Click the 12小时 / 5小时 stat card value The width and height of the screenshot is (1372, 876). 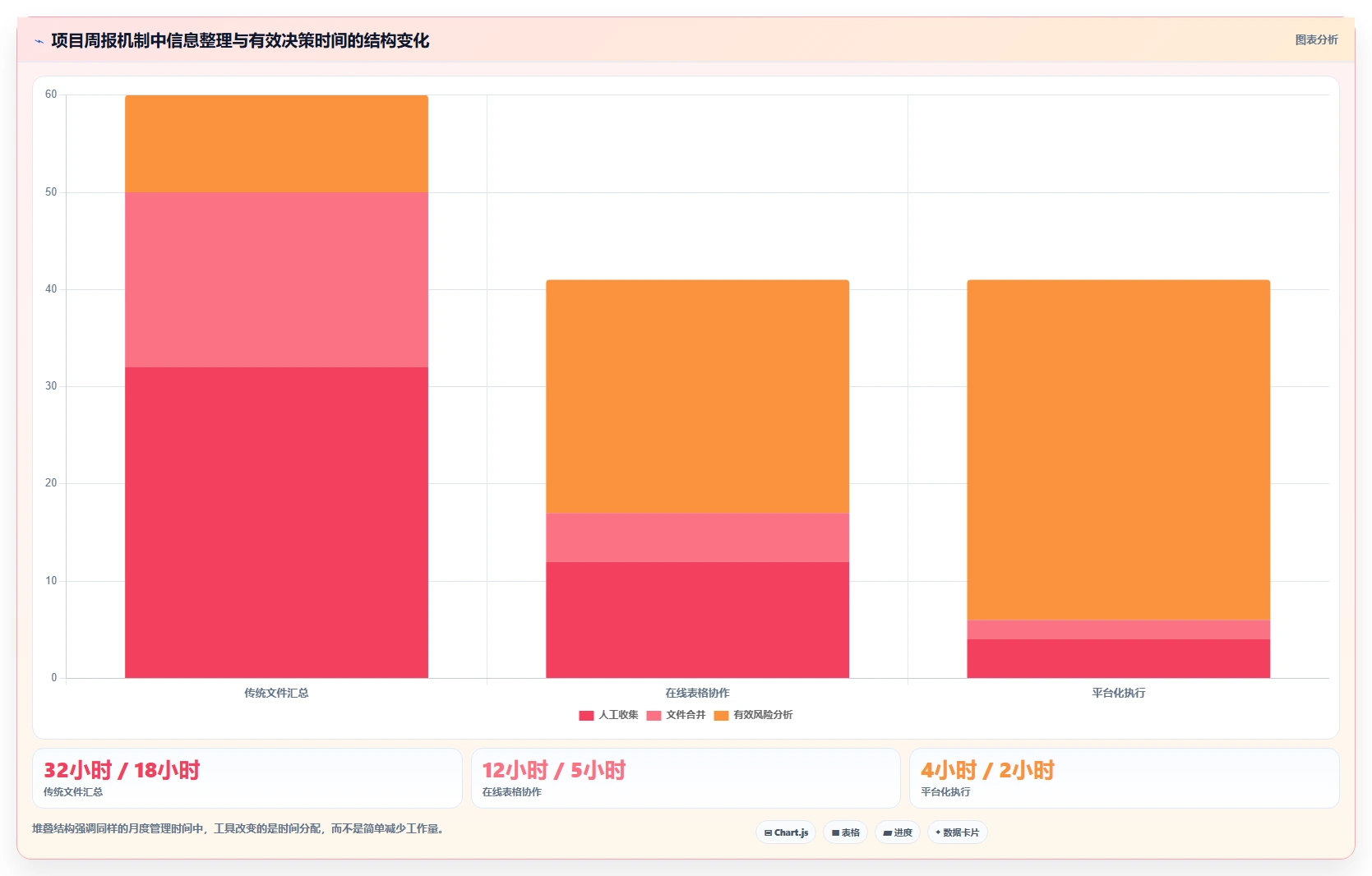(554, 770)
